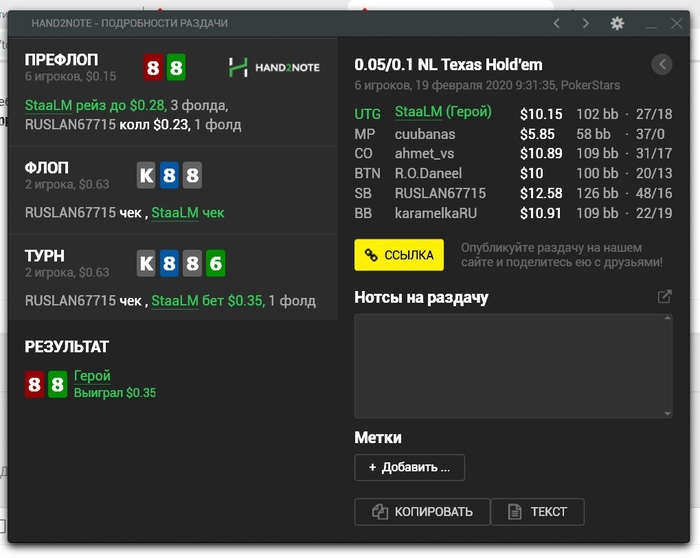Click the K card on the turn

146,263
